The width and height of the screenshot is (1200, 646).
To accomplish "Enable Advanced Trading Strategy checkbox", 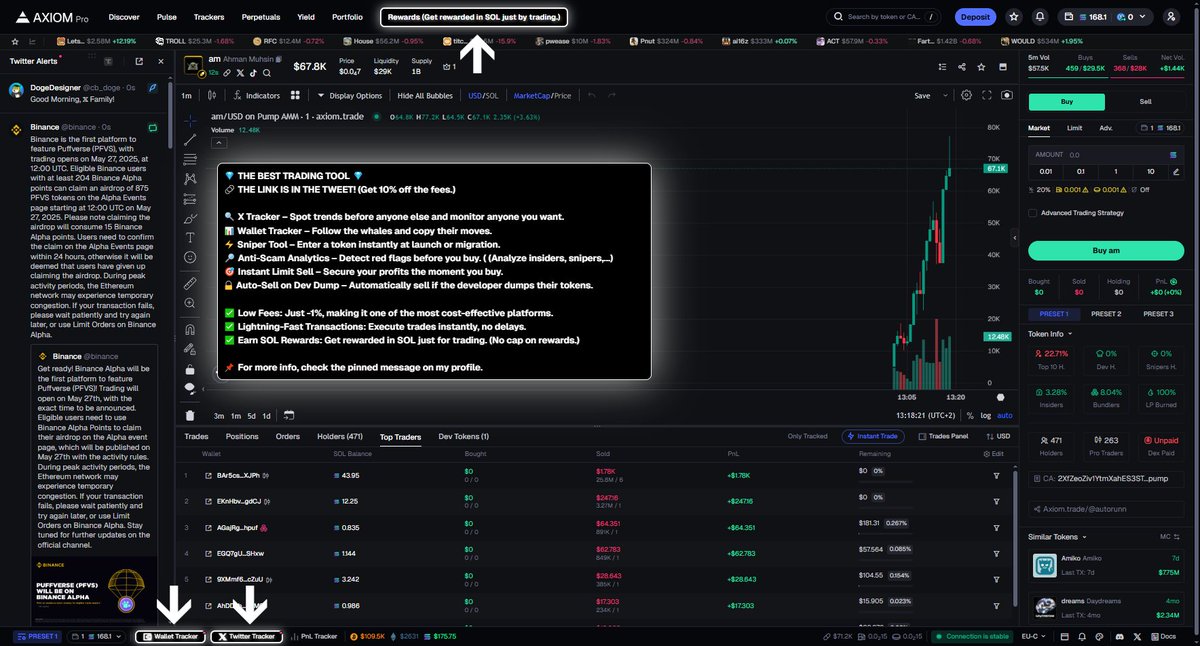I will pos(1033,212).
